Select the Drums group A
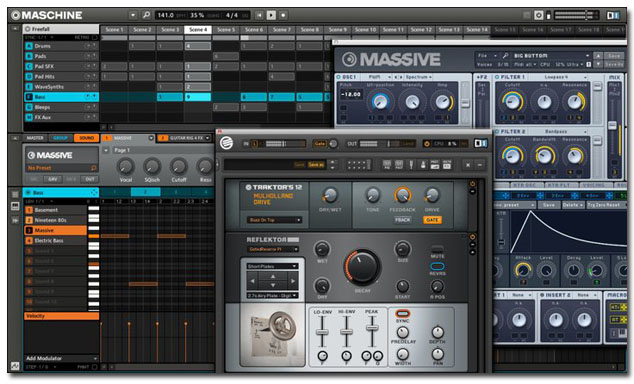 click(61, 46)
